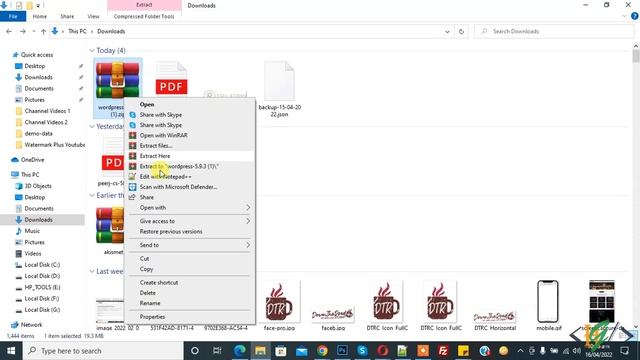The height and width of the screenshot is (360, 640).
Task: Select the akismet archive file icon
Action: click(110, 225)
